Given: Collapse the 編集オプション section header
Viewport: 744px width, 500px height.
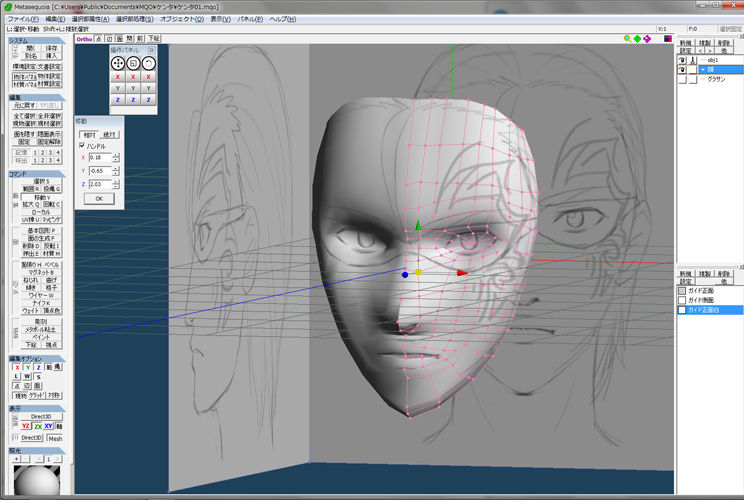Looking at the screenshot, I should tap(36, 359).
